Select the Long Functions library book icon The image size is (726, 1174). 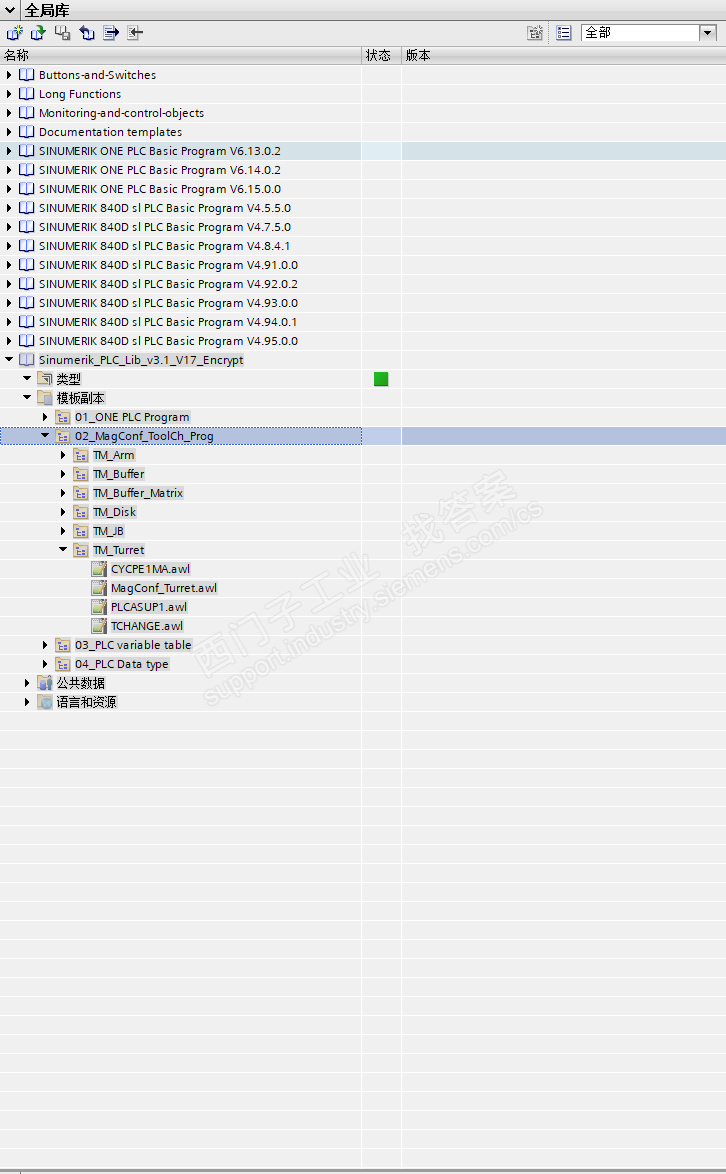(x=27, y=94)
